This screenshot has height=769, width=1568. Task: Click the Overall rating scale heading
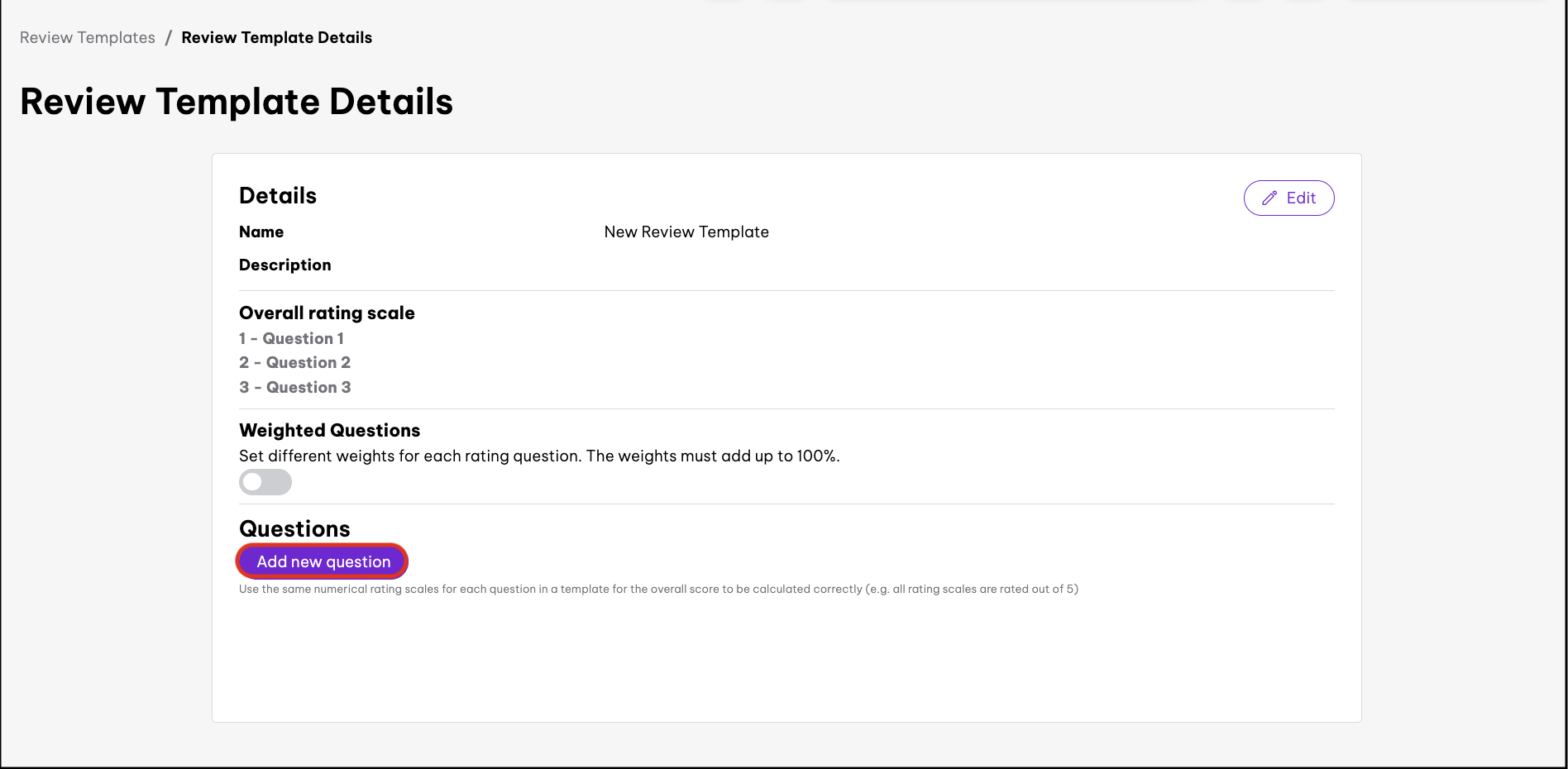point(327,313)
